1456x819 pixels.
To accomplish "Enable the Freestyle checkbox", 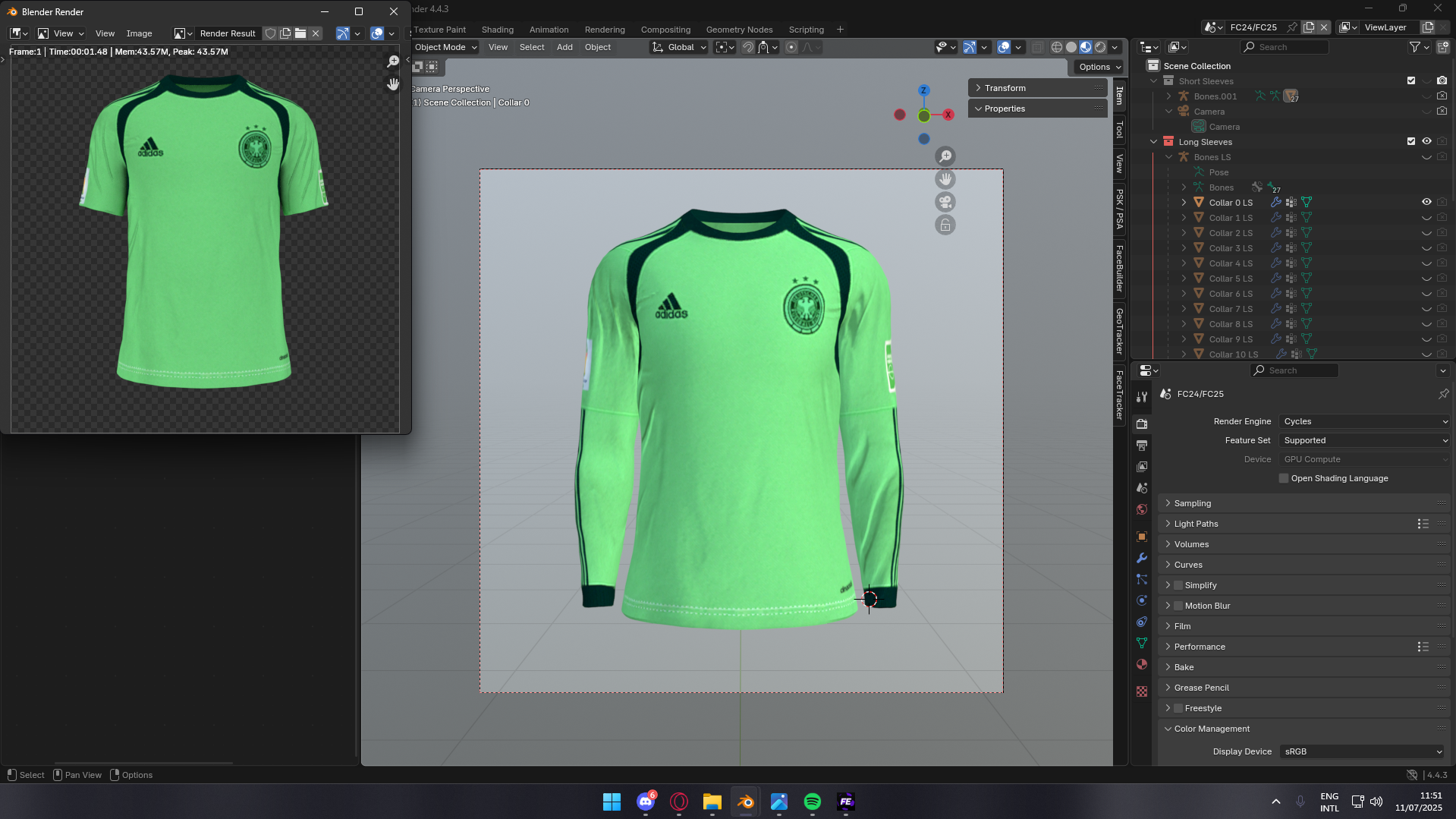I will (x=1178, y=708).
